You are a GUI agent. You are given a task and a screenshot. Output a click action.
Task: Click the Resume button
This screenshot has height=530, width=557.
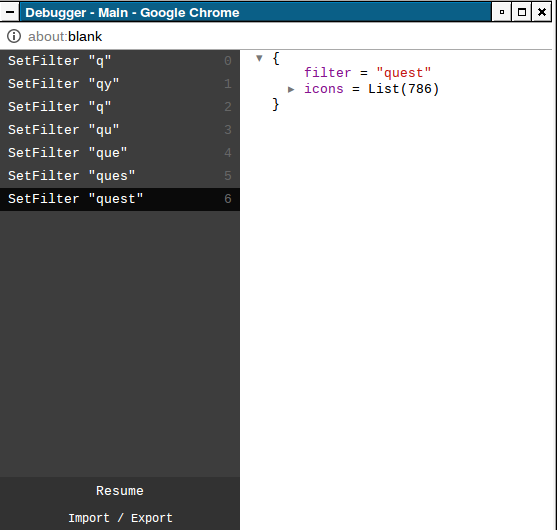pyautogui.click(x=120, y=491)
